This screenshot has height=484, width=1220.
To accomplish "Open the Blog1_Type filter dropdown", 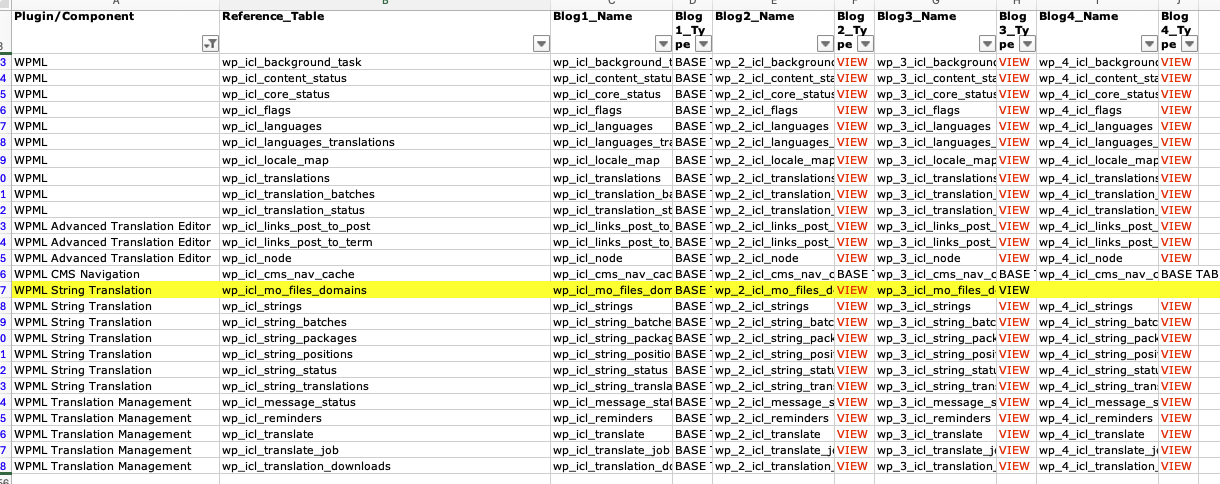I will (x=703, y=44).
